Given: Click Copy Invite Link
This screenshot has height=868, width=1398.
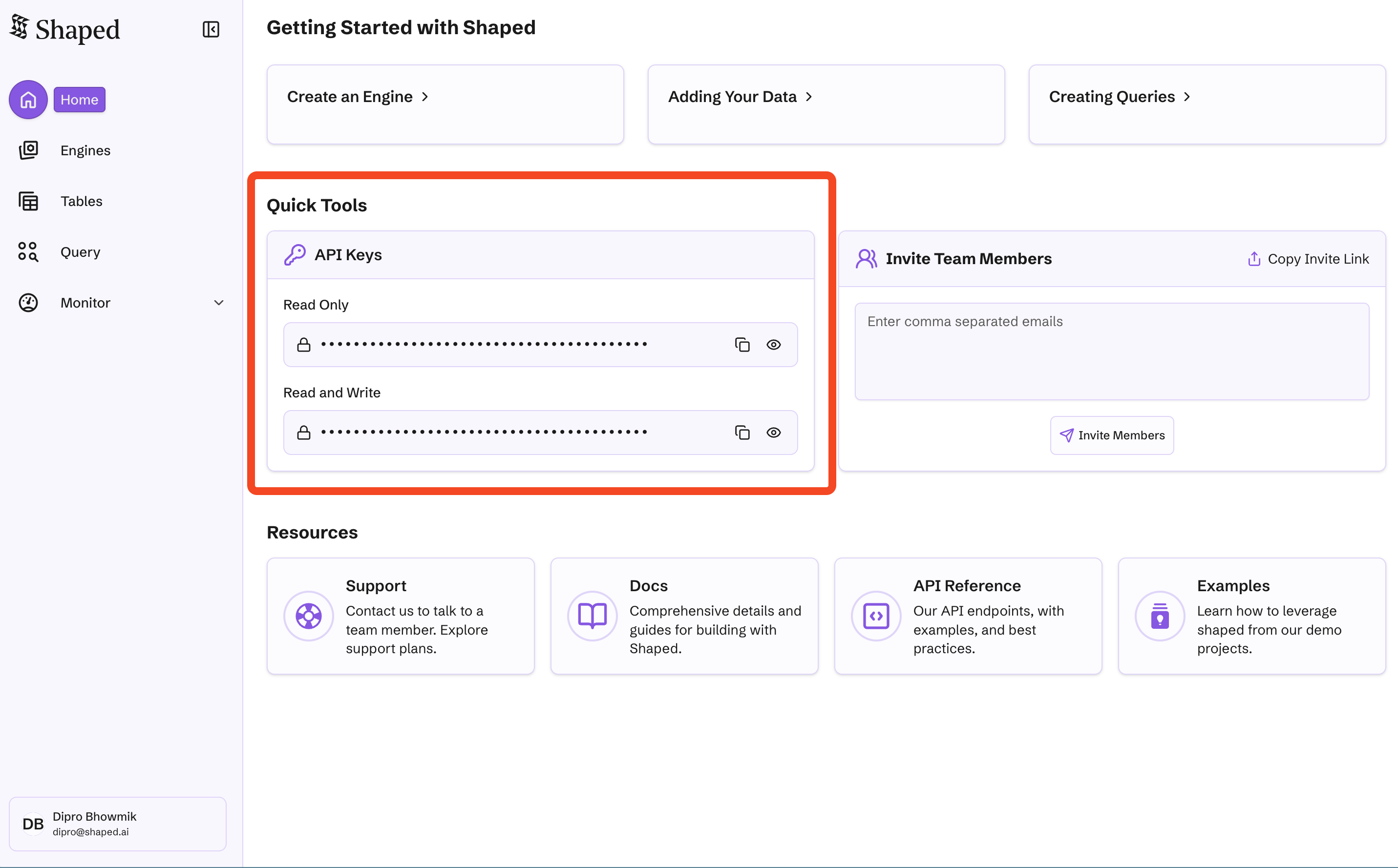Looking at the screenshot, I should click(1309, 259).
